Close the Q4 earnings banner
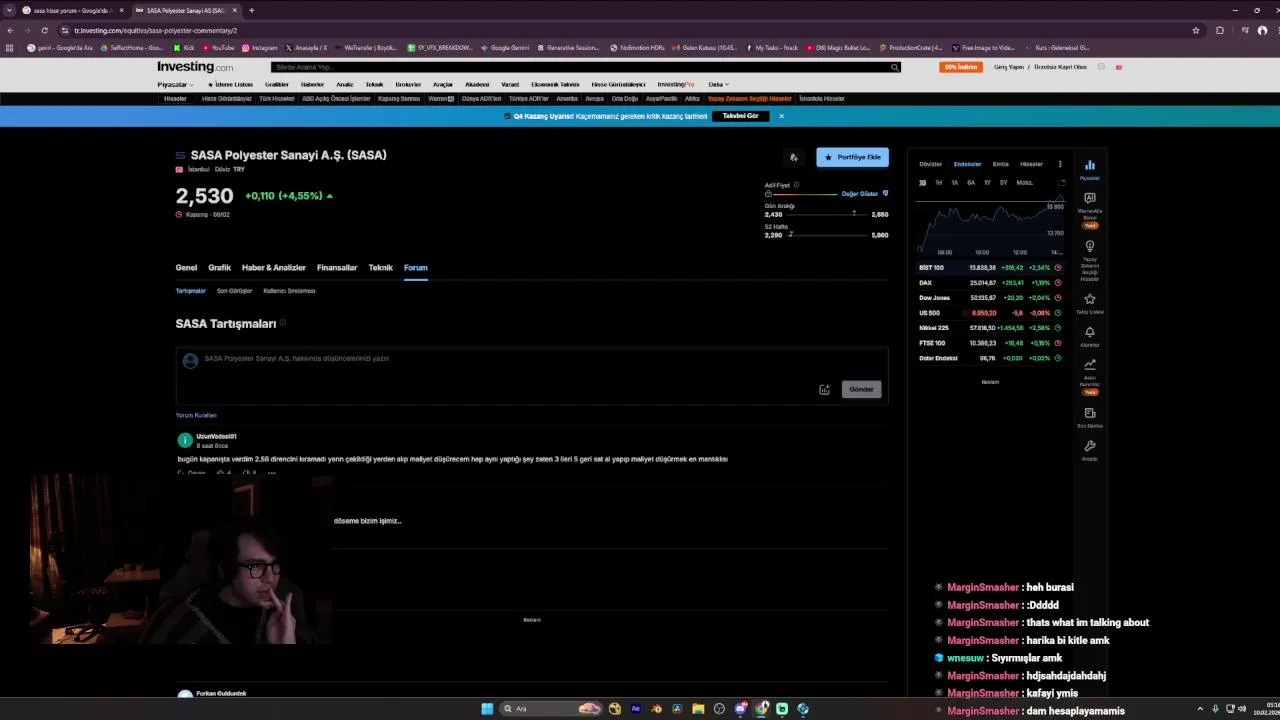1280x720 pixels. click(781, 116)
